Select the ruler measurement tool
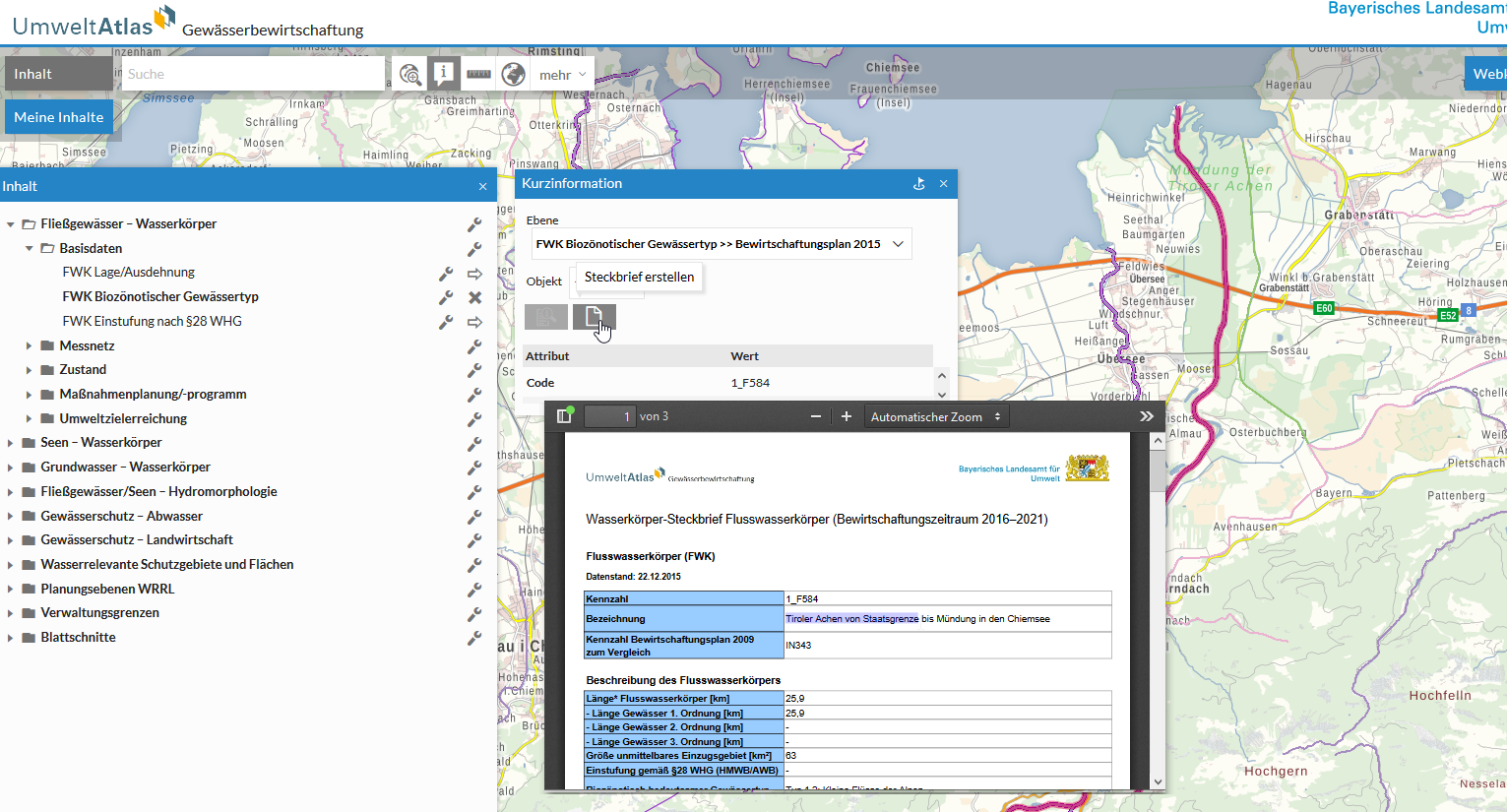The height and width of the screenshot is (812, 1507). 478,74
